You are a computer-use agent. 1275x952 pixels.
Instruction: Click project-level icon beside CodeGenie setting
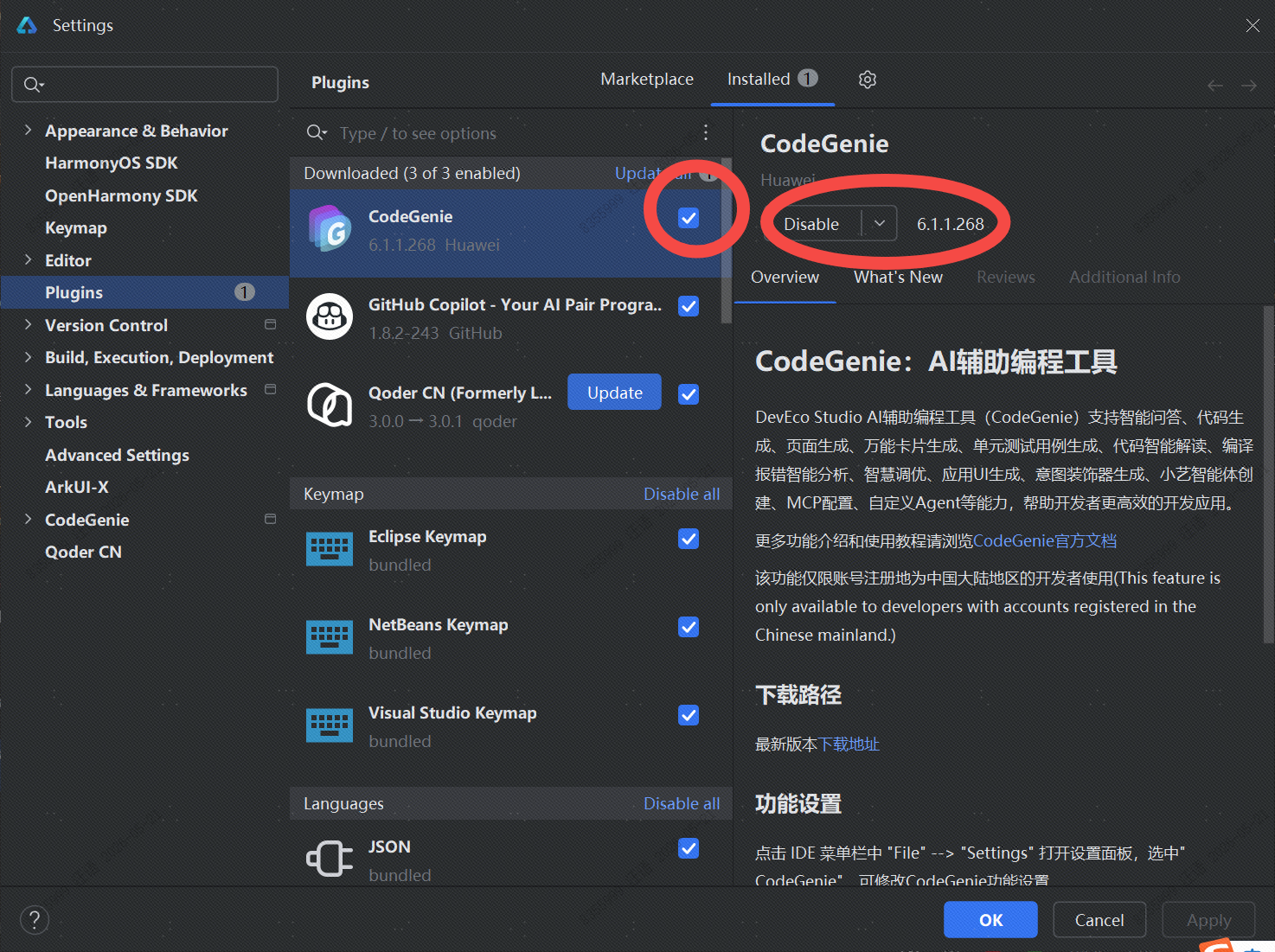point(270,519)
